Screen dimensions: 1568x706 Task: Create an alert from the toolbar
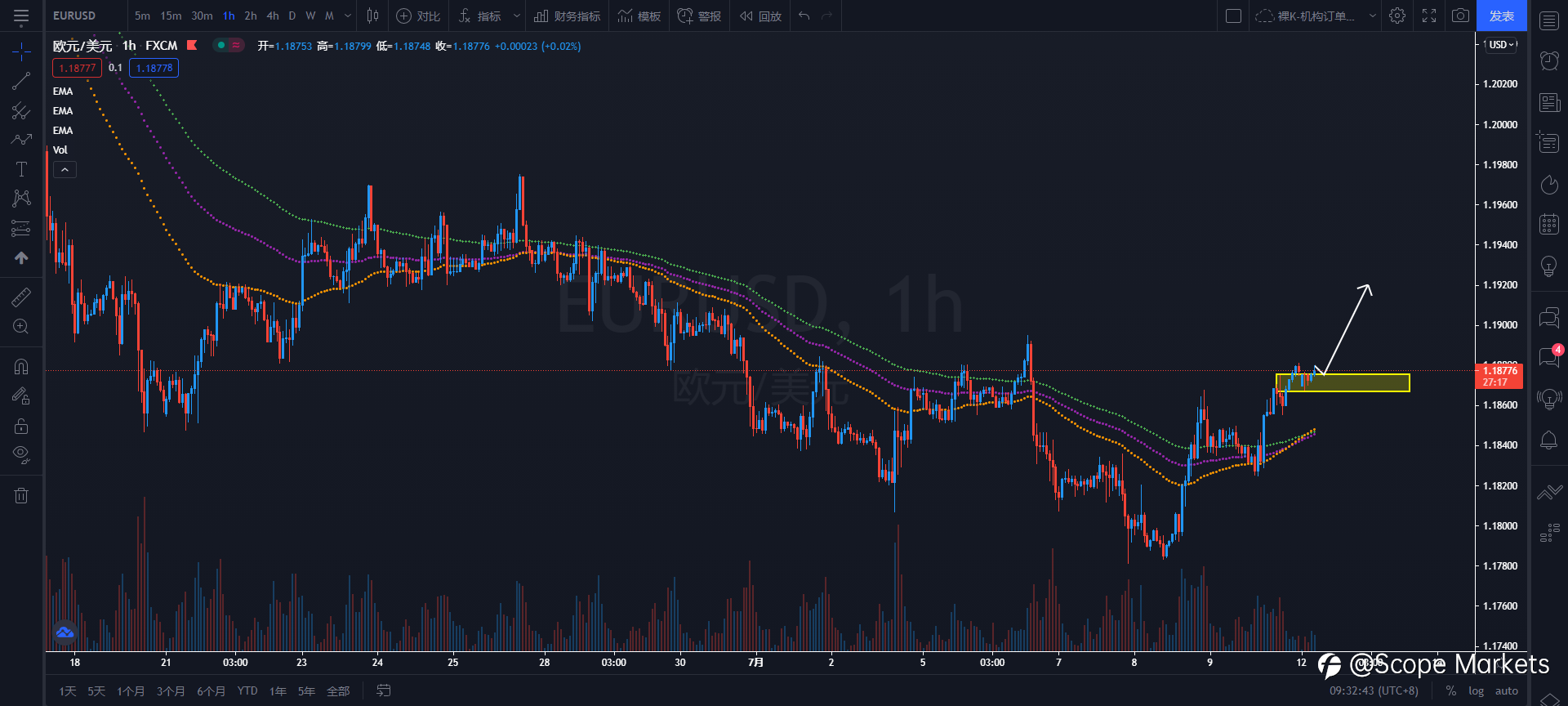(x=699, y=16)
